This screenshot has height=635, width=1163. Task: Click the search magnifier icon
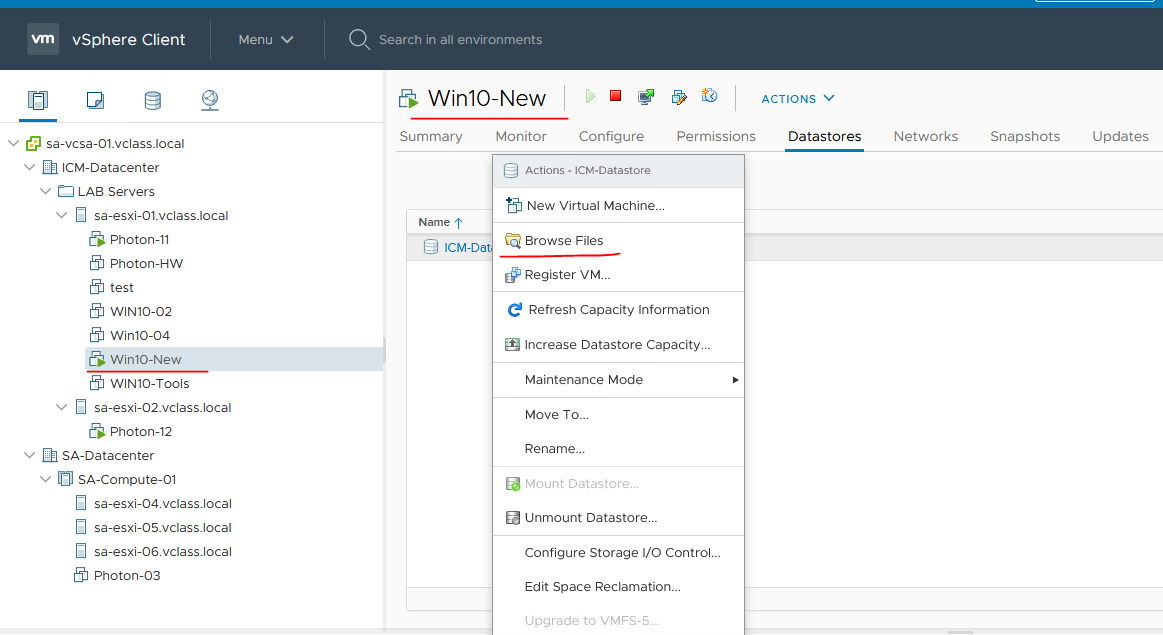point(359,39)
